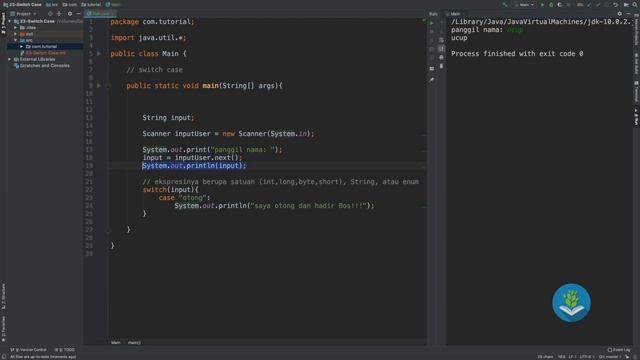
Task: Collapse the 23-Switch Case project root
Action: [10, 21]
